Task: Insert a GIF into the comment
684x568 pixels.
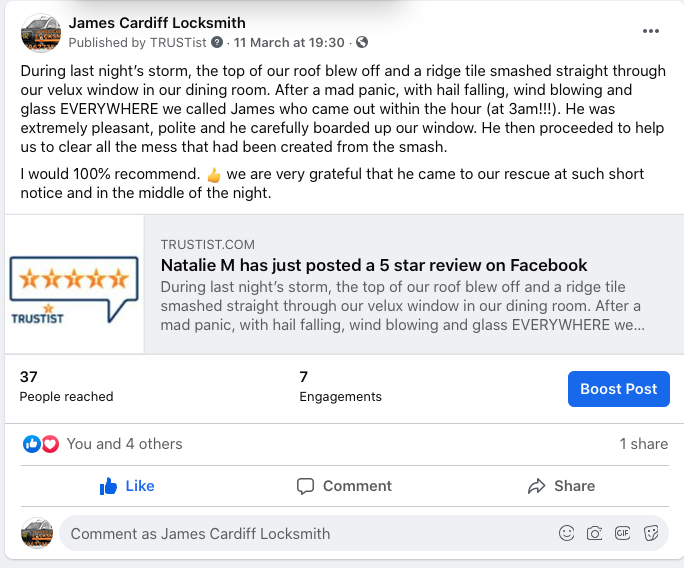Action: click(623, 533)
